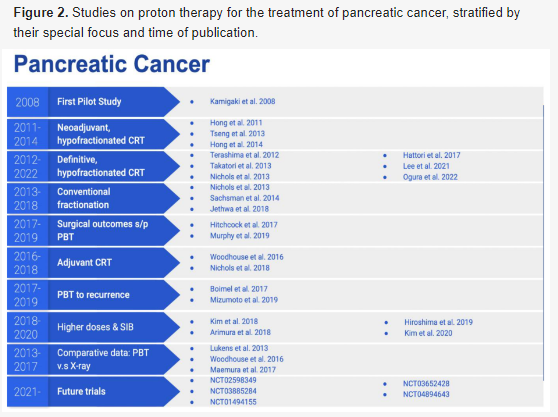Click the Future trials arrow banner
Image resolution: width=558 pixels, height=417 pixels.
tap(93, 391)
